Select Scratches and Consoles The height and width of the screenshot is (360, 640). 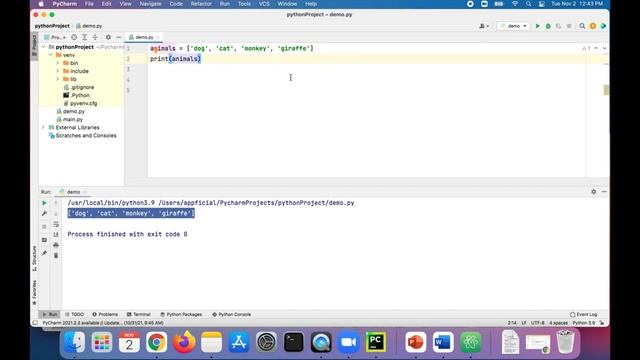point(82,136)
